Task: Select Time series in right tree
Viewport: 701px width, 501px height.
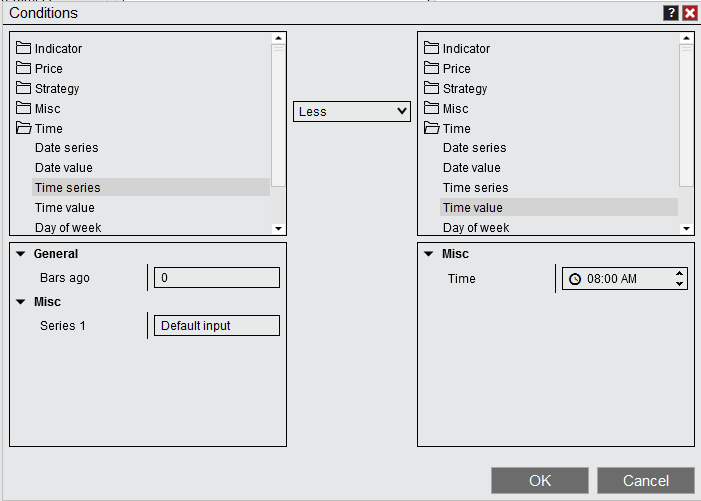Action: [475, 188]
